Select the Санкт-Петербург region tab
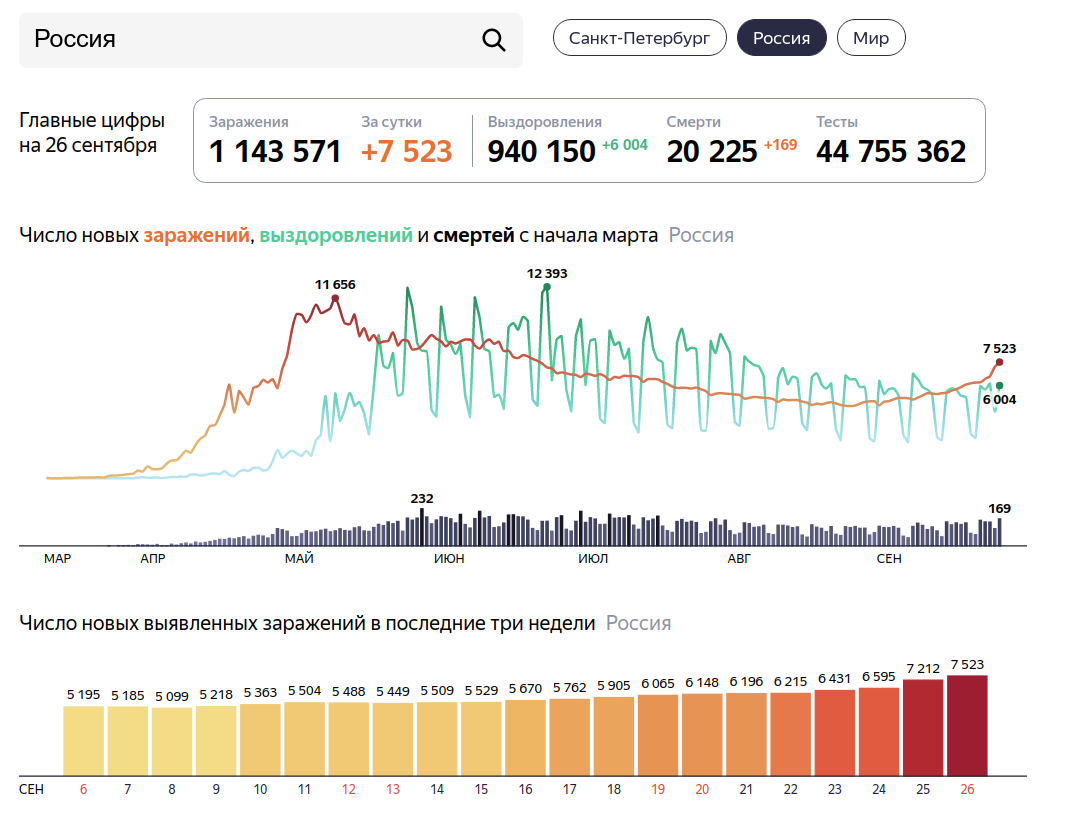Image resolution: width=1065 pixels, height=819 pixels. (x=639, y=39)
